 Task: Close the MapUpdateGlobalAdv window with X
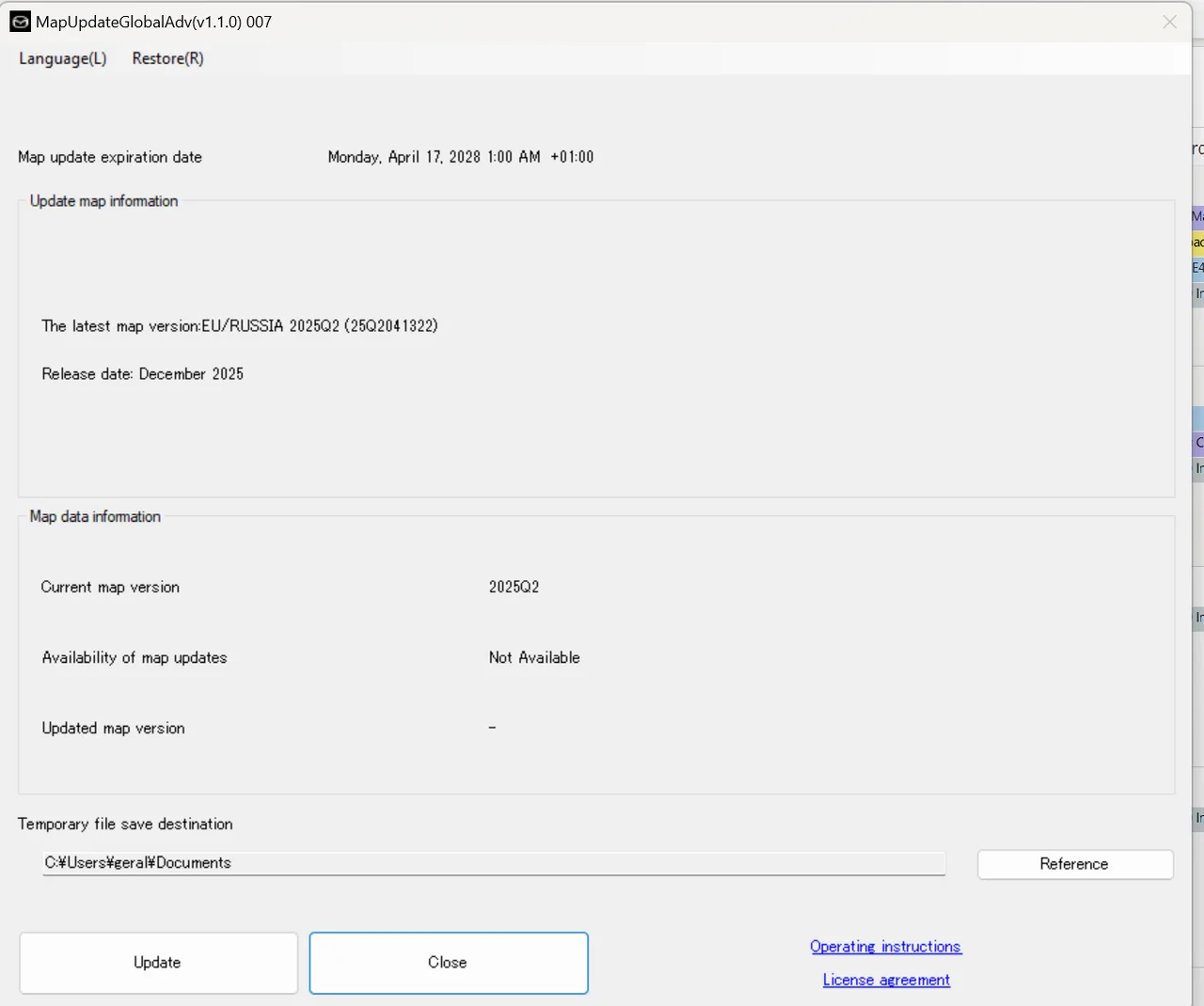[1169, 22]
